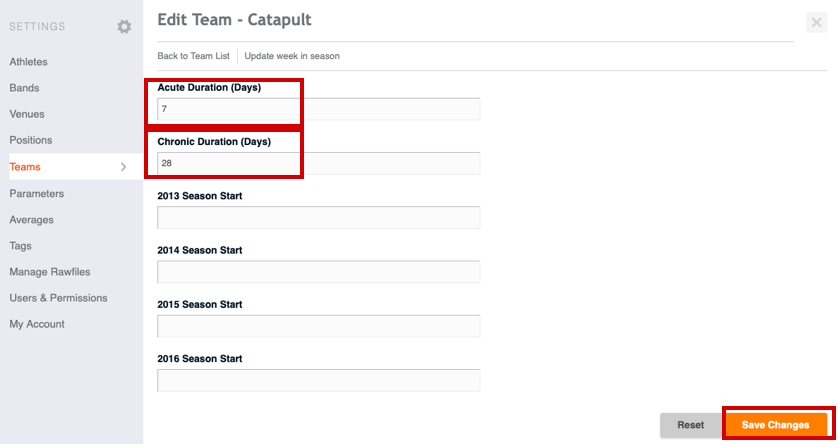Click the Save Changes button
Viewport: 839px width, 445px height.
point(775,425)
